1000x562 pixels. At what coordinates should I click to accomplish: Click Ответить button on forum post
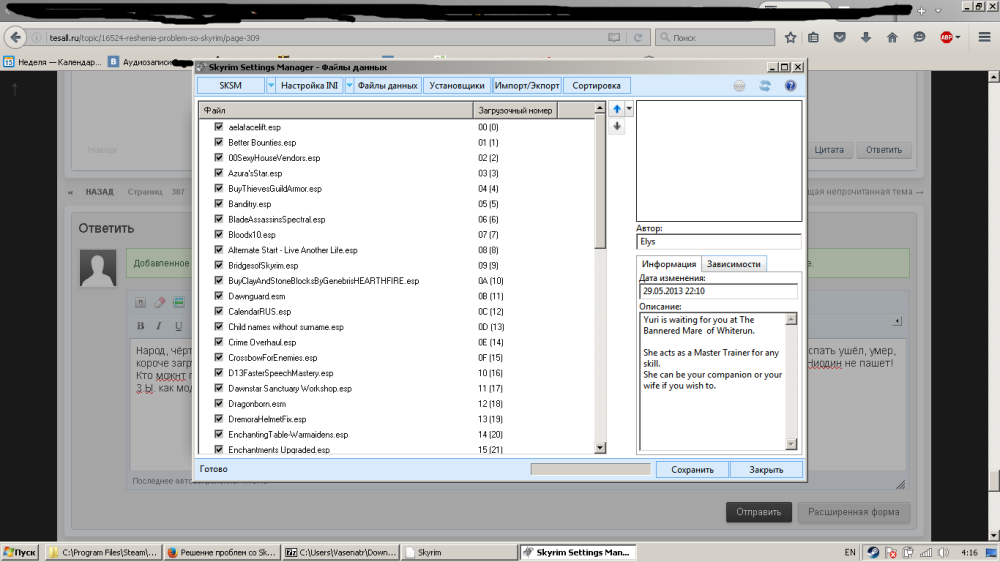click(x=884, y=150)
